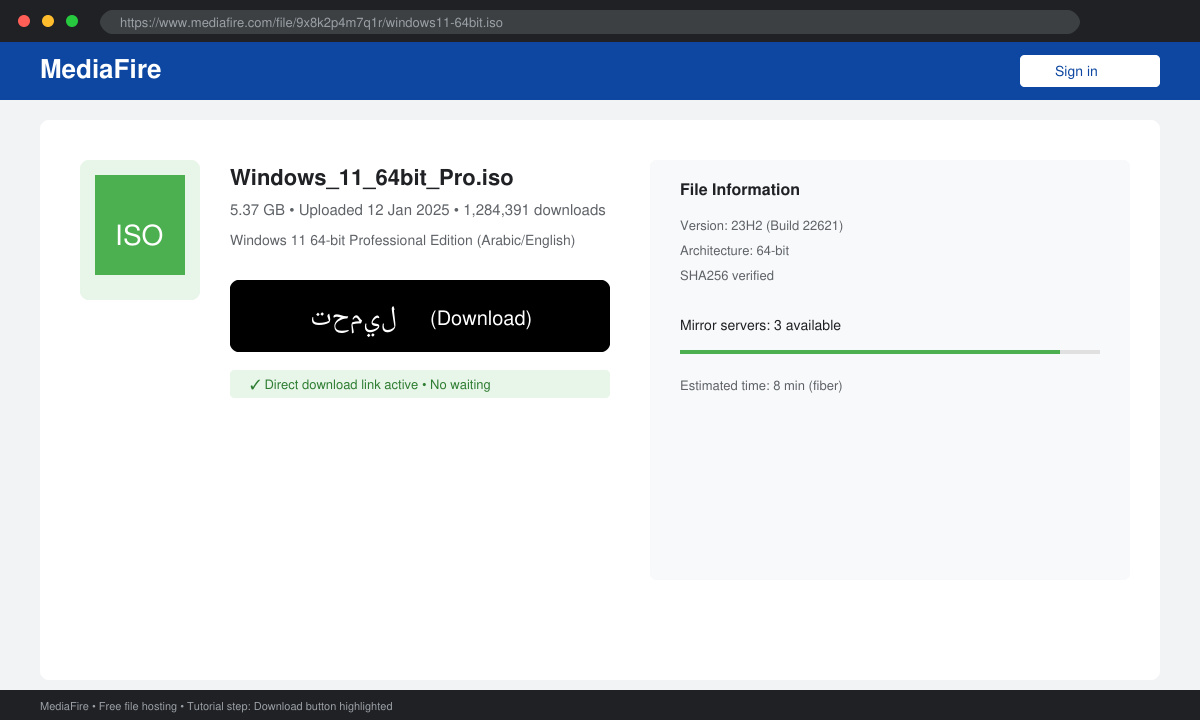Click the mirror servers progress bar
The width and height of the screenshot is (1200, 720).
click(x=890, y=352)
